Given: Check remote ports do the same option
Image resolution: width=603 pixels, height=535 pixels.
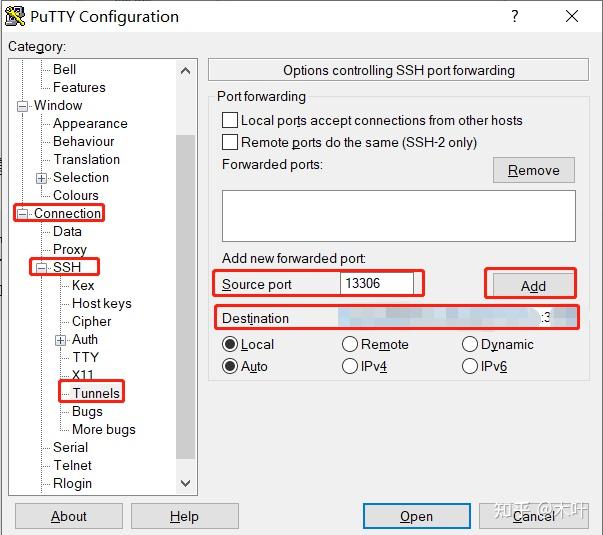Looking at the screenshot, I should (x=230, y=142).
